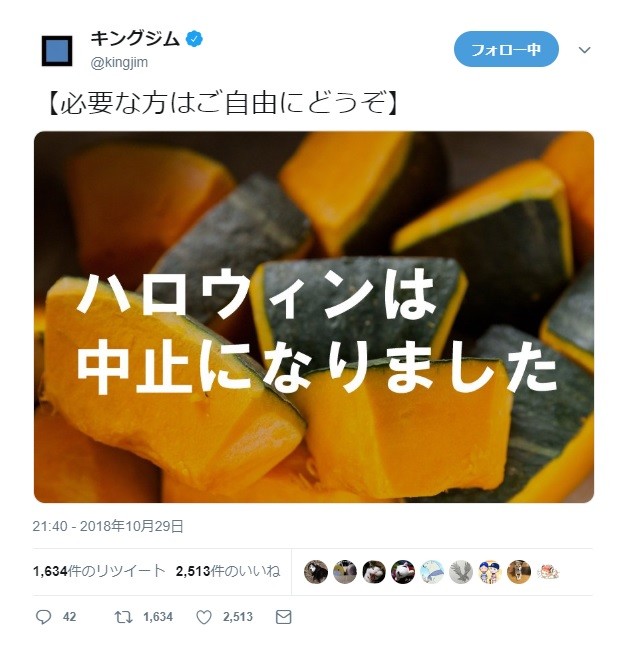The height and width of the screenshot is (650, 626).
Task: Expand the tweet options chevron
Action: pyautogui.click(x=584, y=50)
